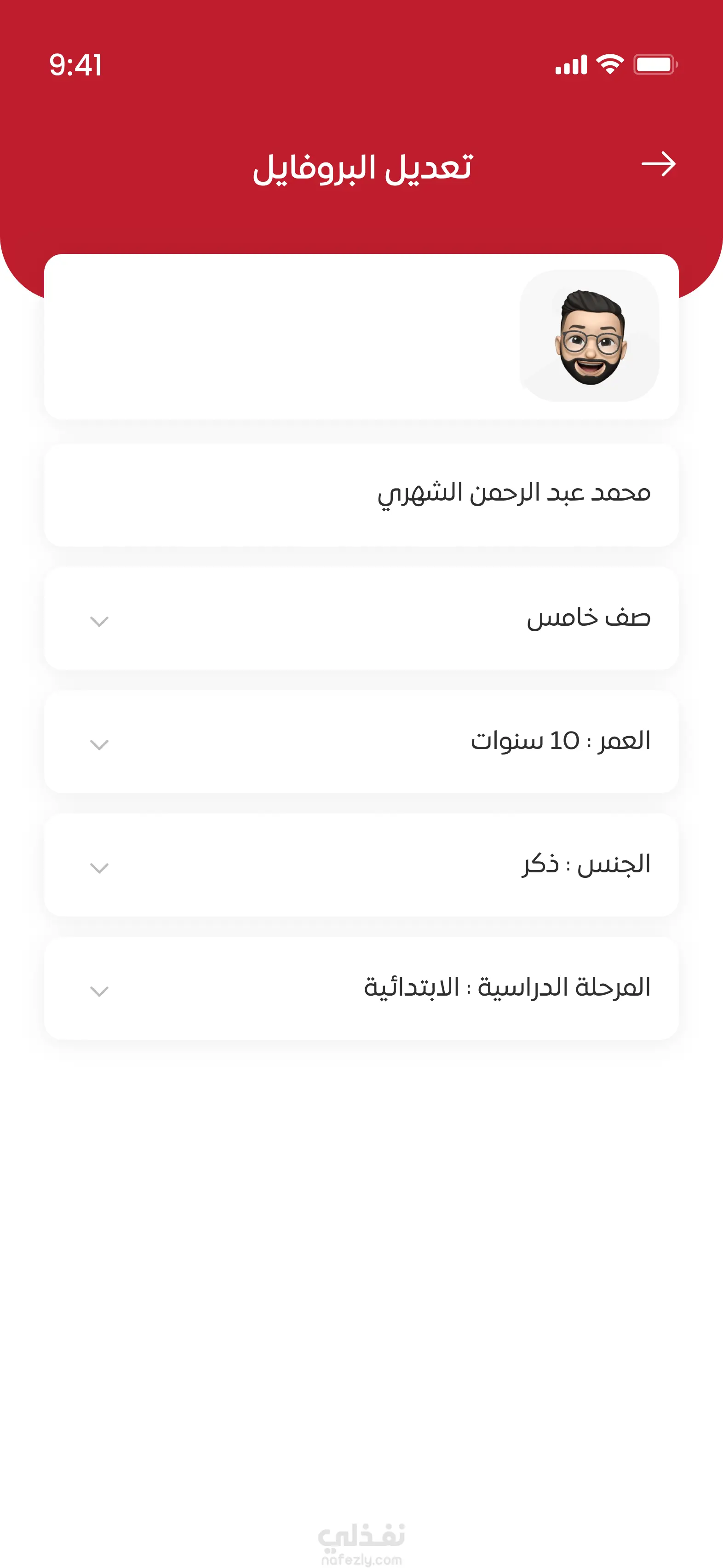Click the Wi-Fi status icon
This screenshot has height=1568, width=723.
pyautogui.click(x=610, y=64)
